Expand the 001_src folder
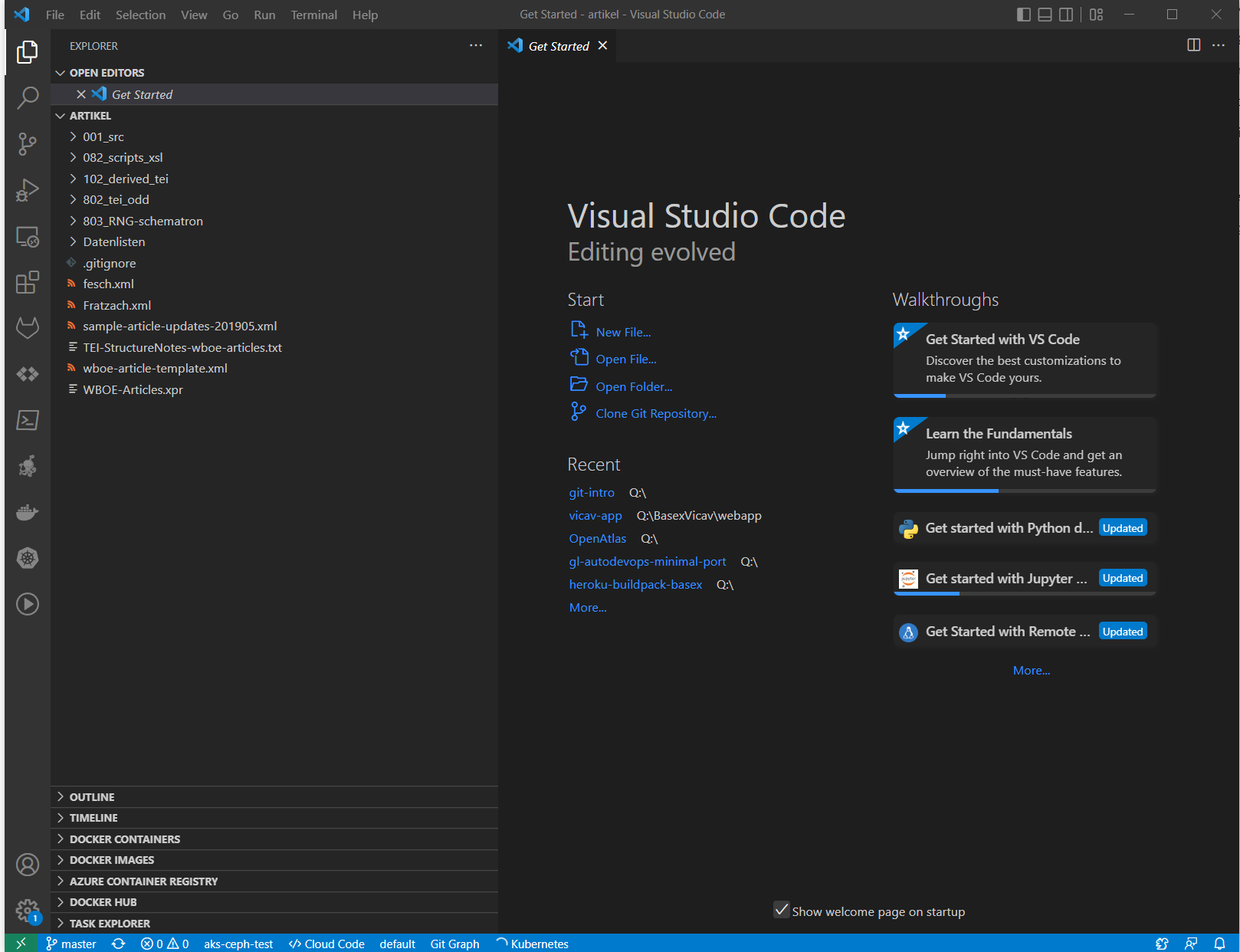The height and width of the screenshot is (952, 1240). tap(274, 136)
